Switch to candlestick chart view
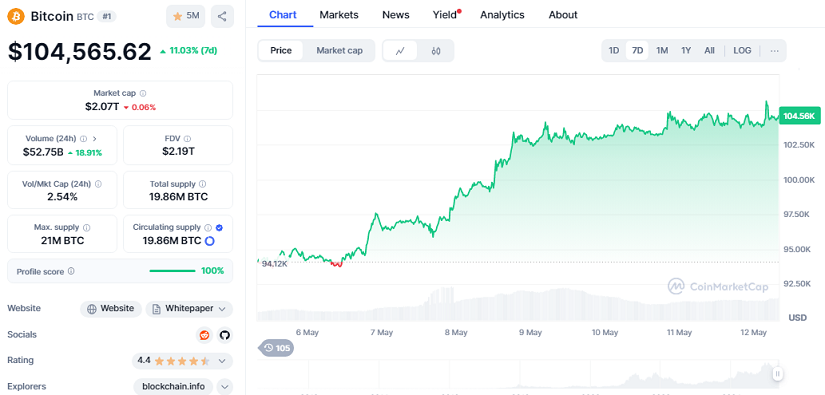Viewport: 825px width, 395px height. coord(436,51)
